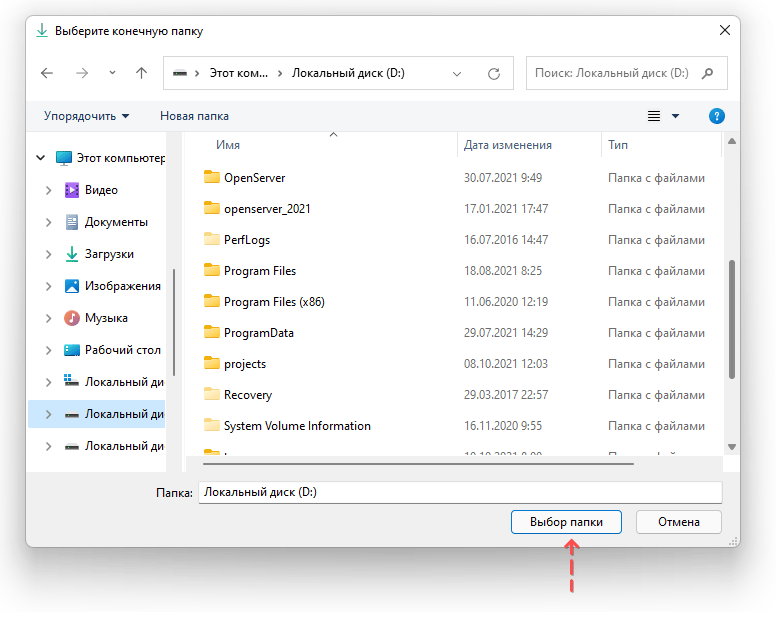Expand the Видео node
776x618 pixels.
point(48,190)
